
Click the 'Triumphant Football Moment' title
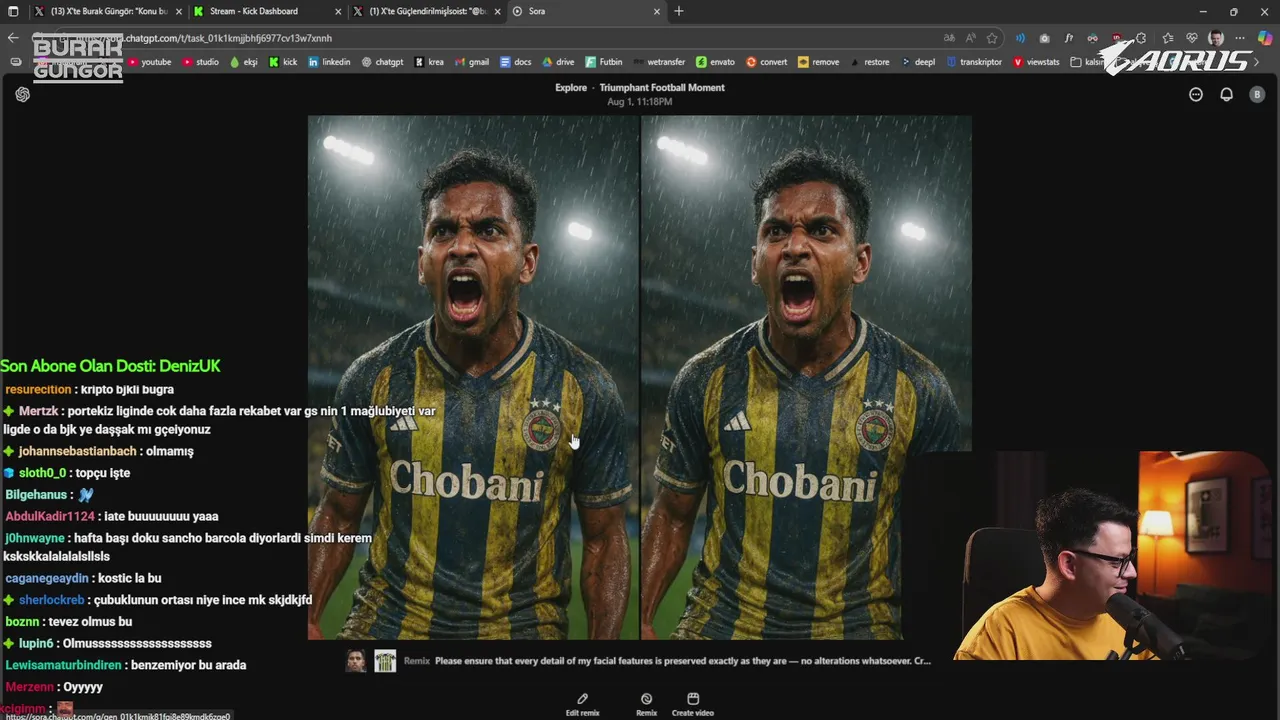coord(662,87)
